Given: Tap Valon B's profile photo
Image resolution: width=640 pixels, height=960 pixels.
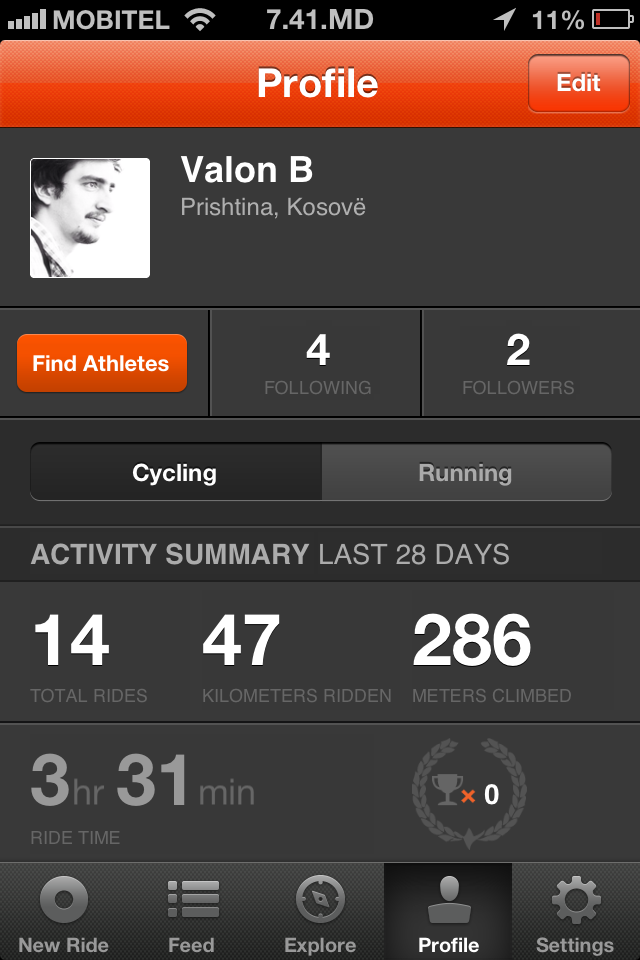Looking at the screenshot, I should (90, 217).
